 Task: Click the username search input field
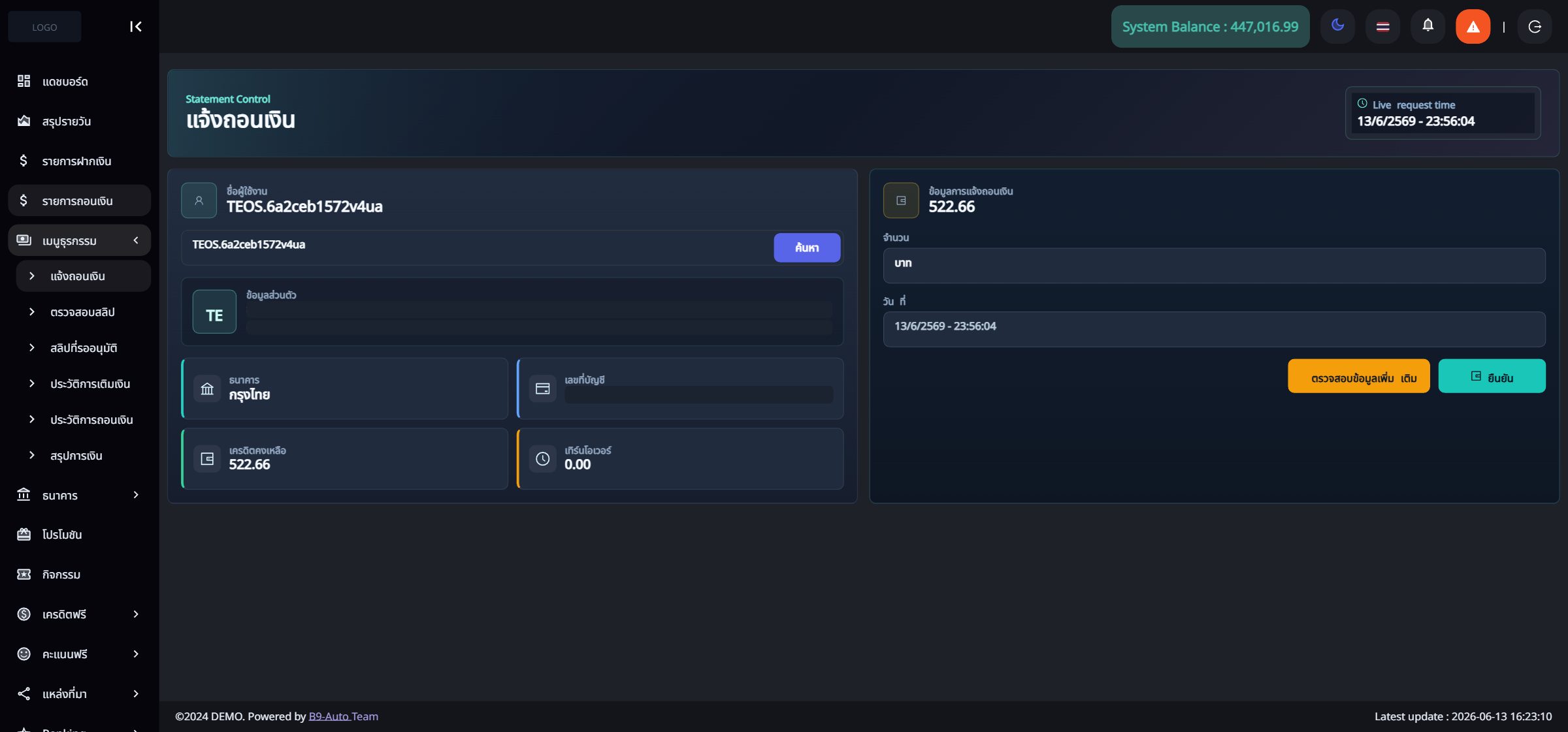pos(477,247)
